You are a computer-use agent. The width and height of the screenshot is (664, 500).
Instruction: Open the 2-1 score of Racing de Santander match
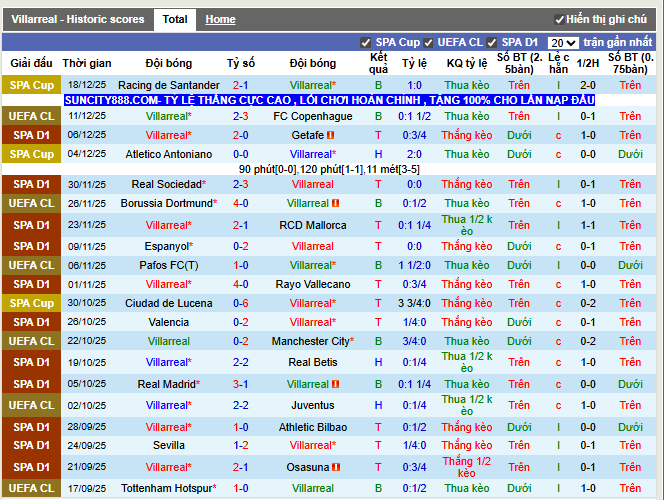point(241,85)
